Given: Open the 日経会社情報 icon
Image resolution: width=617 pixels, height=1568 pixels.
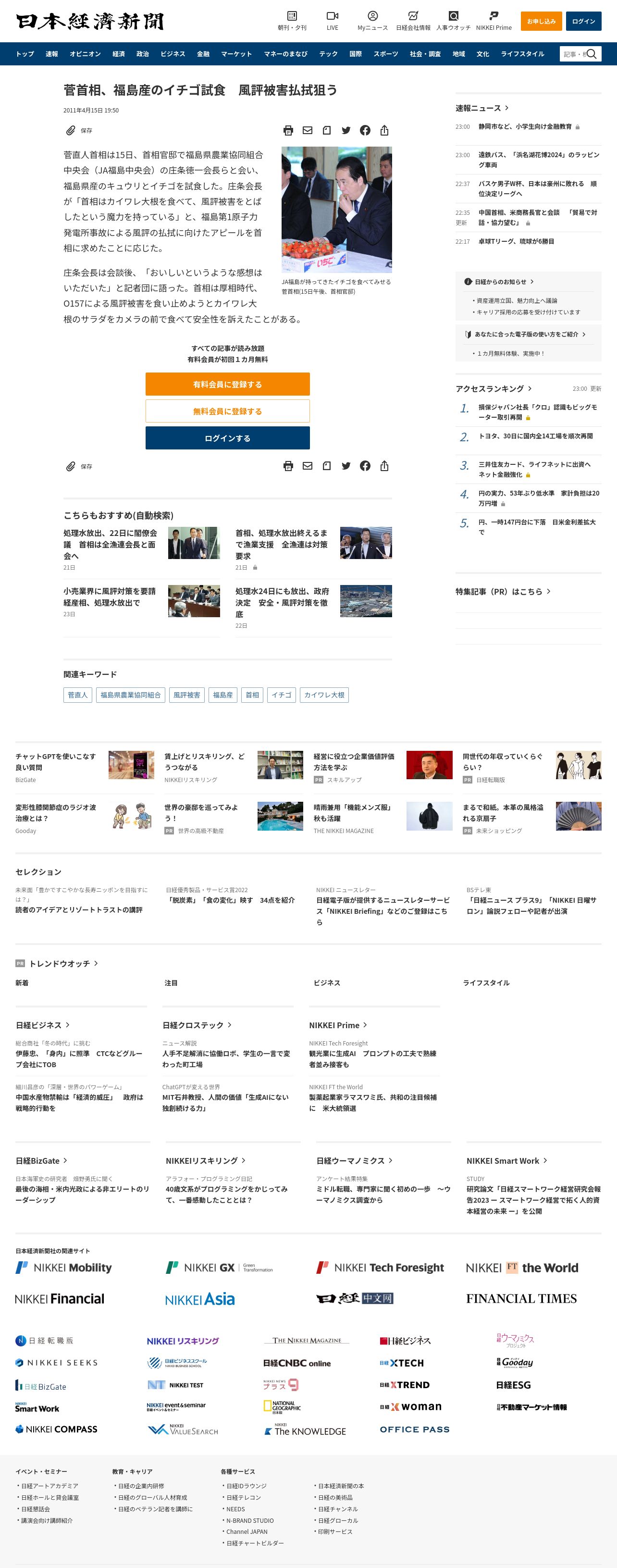Looking at the screenshot, I should (413, 16).
